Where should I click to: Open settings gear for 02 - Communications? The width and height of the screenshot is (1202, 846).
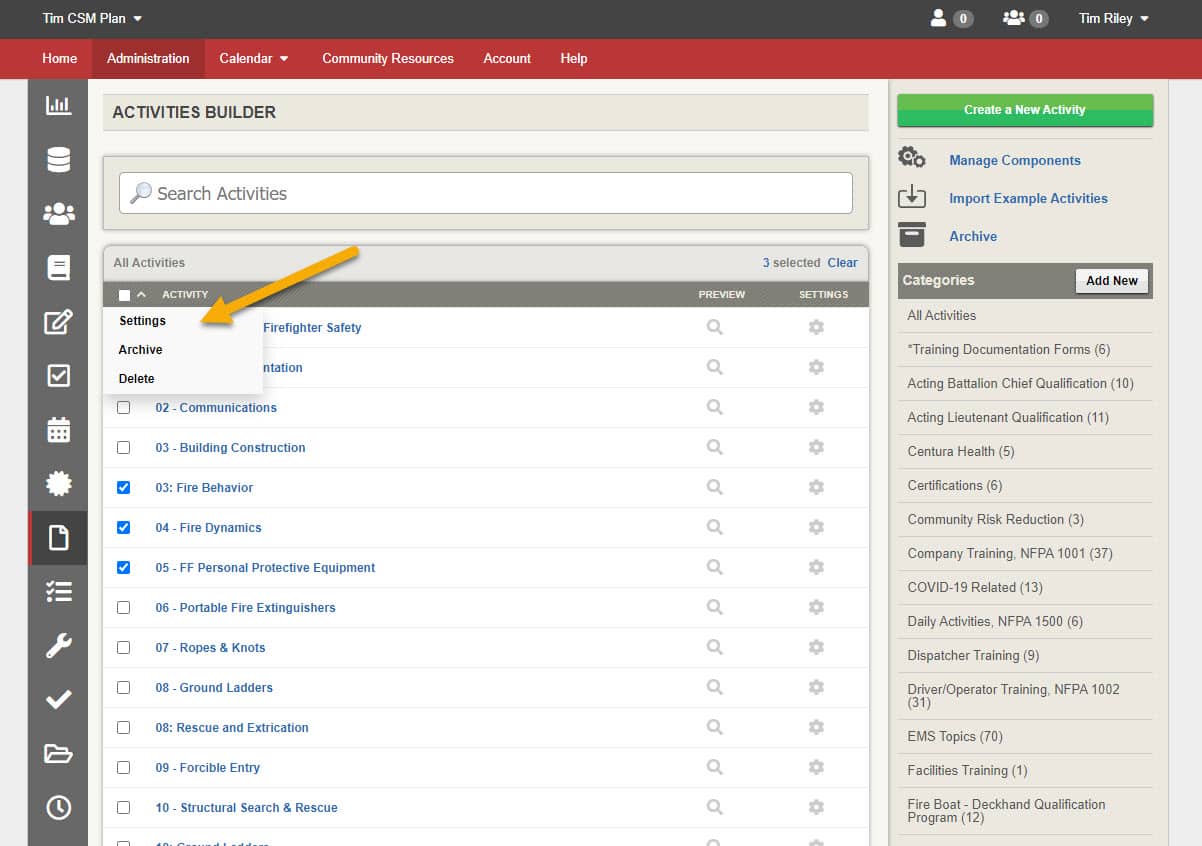coord(816,407)
